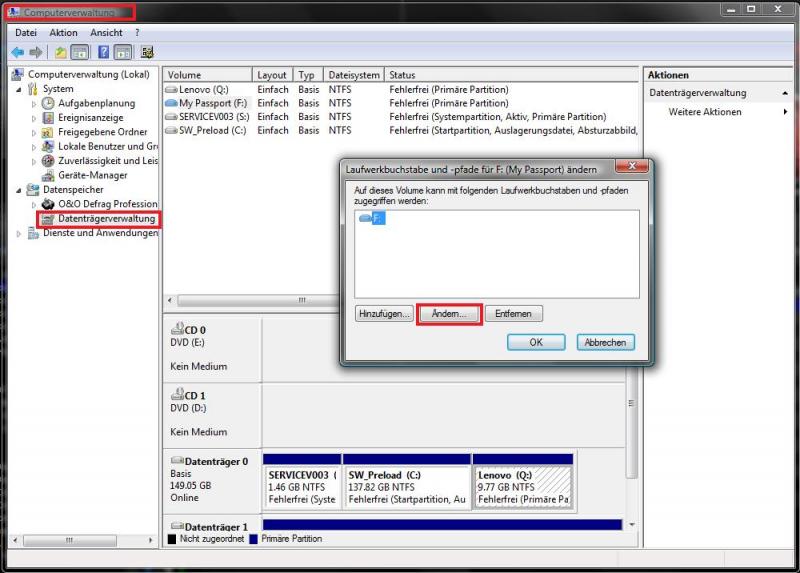Select the Lenovo (Q:) 9.77 GB partition

(x=523, y=482)
